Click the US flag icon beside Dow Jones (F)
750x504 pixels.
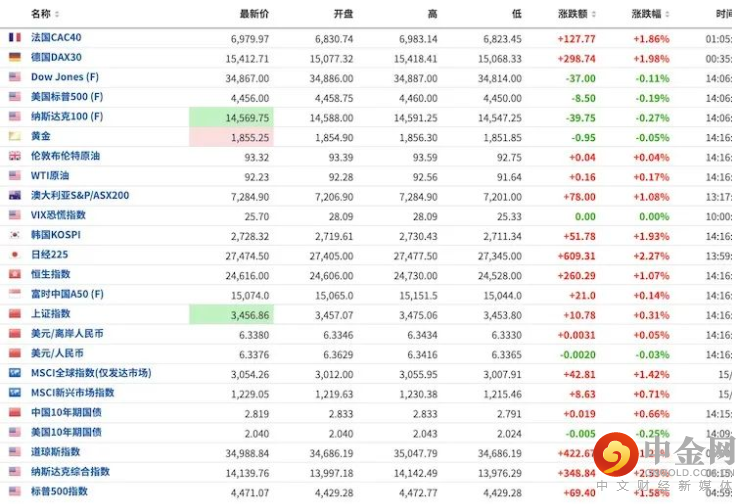coord(15,77)
